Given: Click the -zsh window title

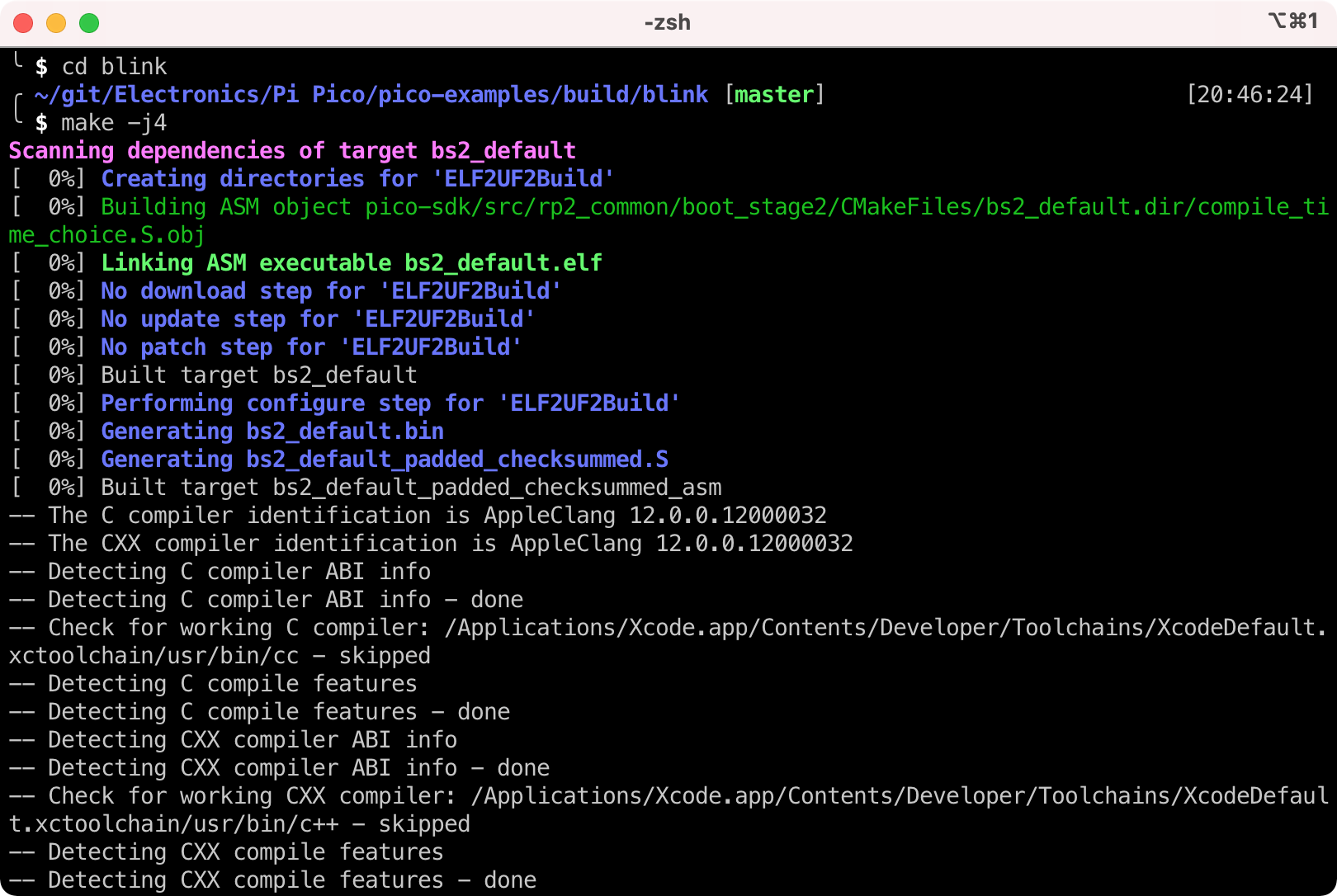Looking at the screenshot, I should click(x=667, y=22).
